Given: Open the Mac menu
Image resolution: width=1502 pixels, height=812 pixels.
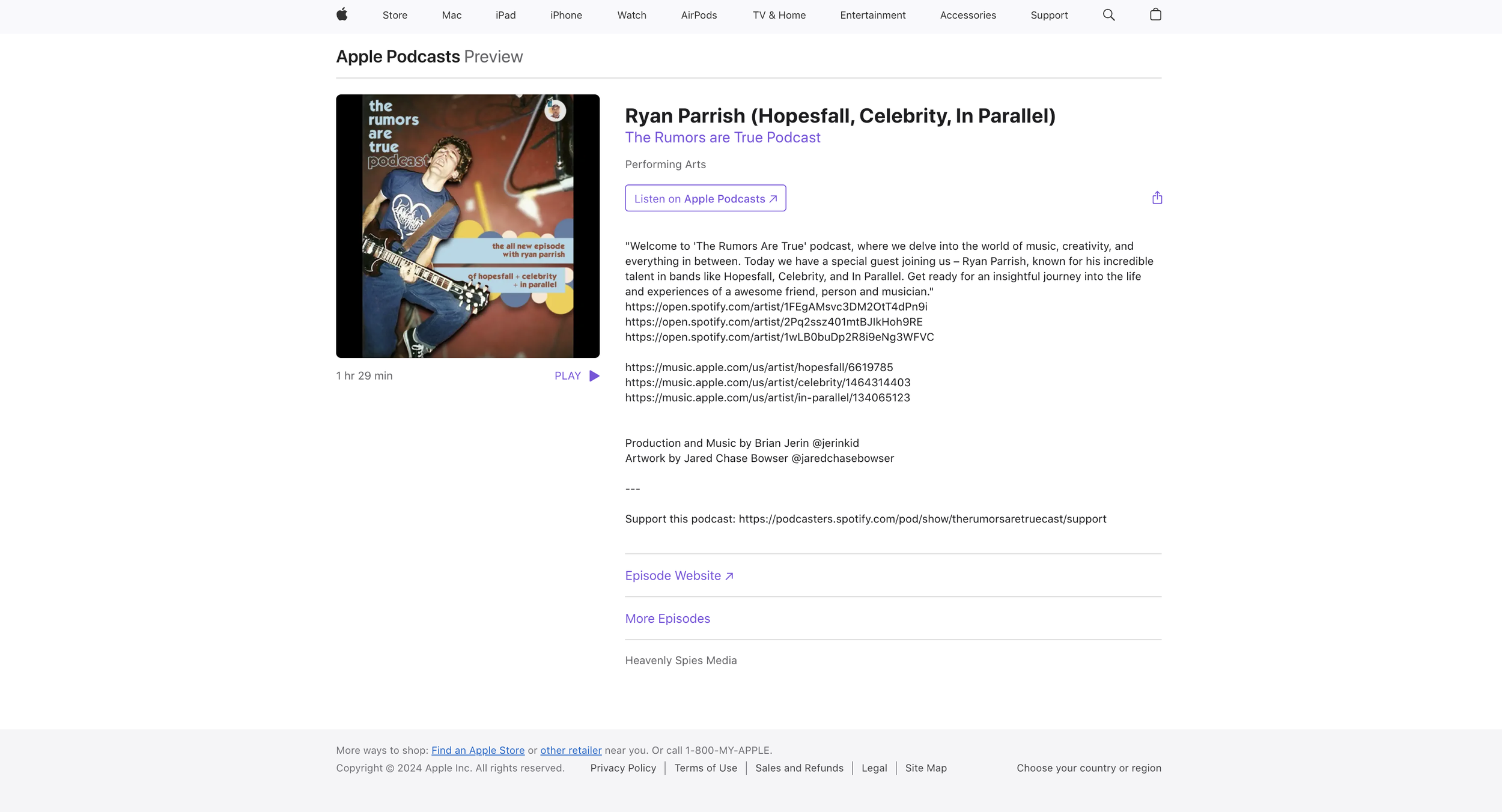Looking at the screenshot, I should tap(452, 15).
